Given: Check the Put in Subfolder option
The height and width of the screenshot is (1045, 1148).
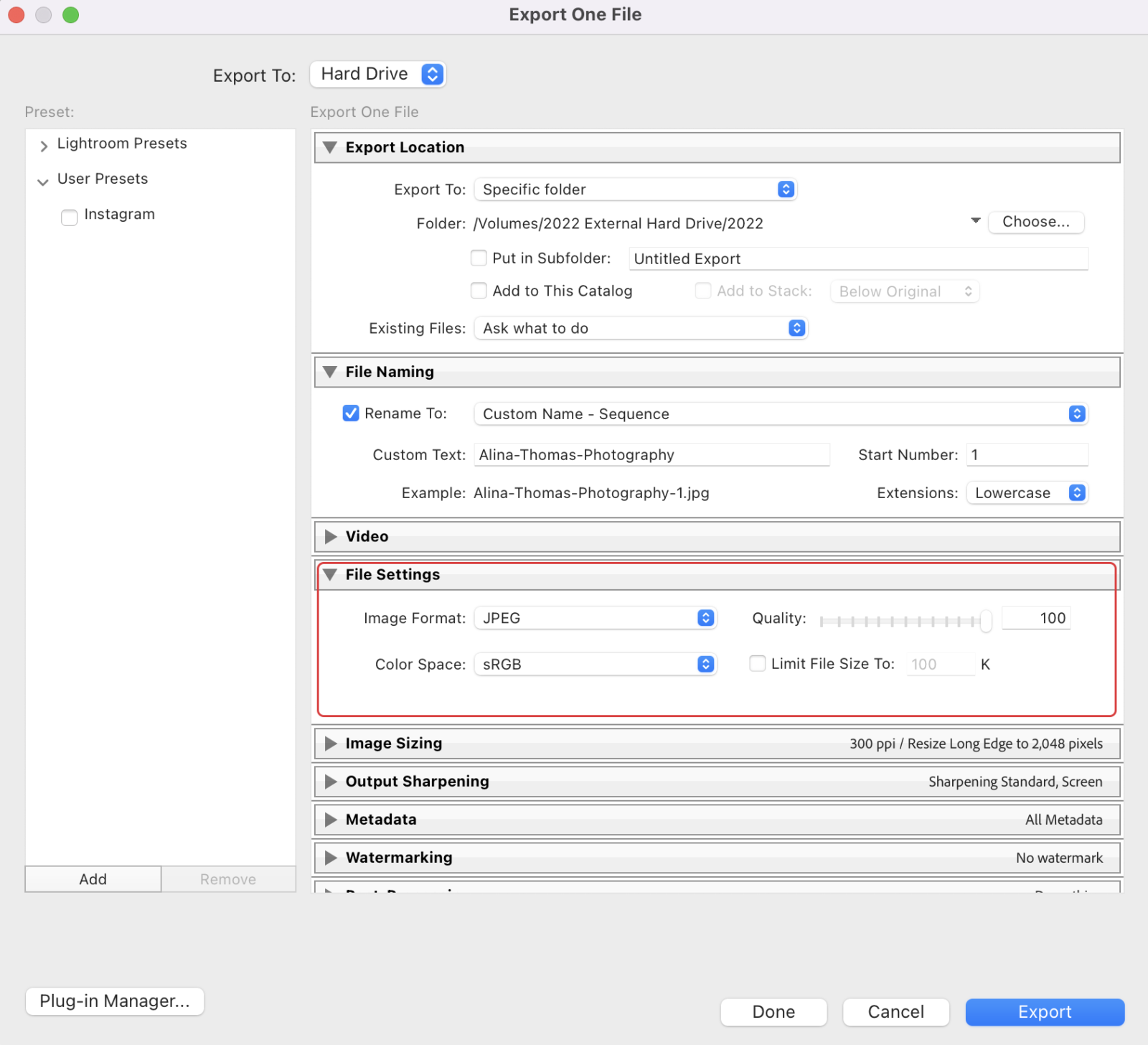Looking at the screenshot, I should (x=479, y=258).
